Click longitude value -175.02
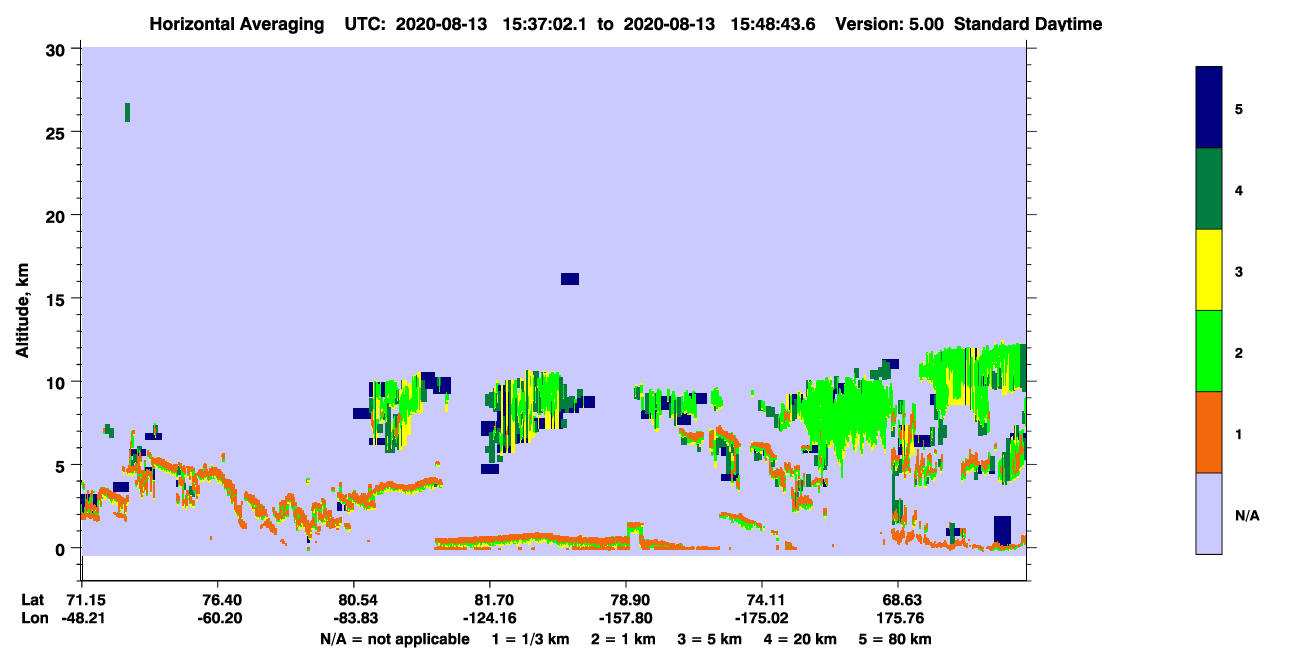1300x667 pixels. 763,618
